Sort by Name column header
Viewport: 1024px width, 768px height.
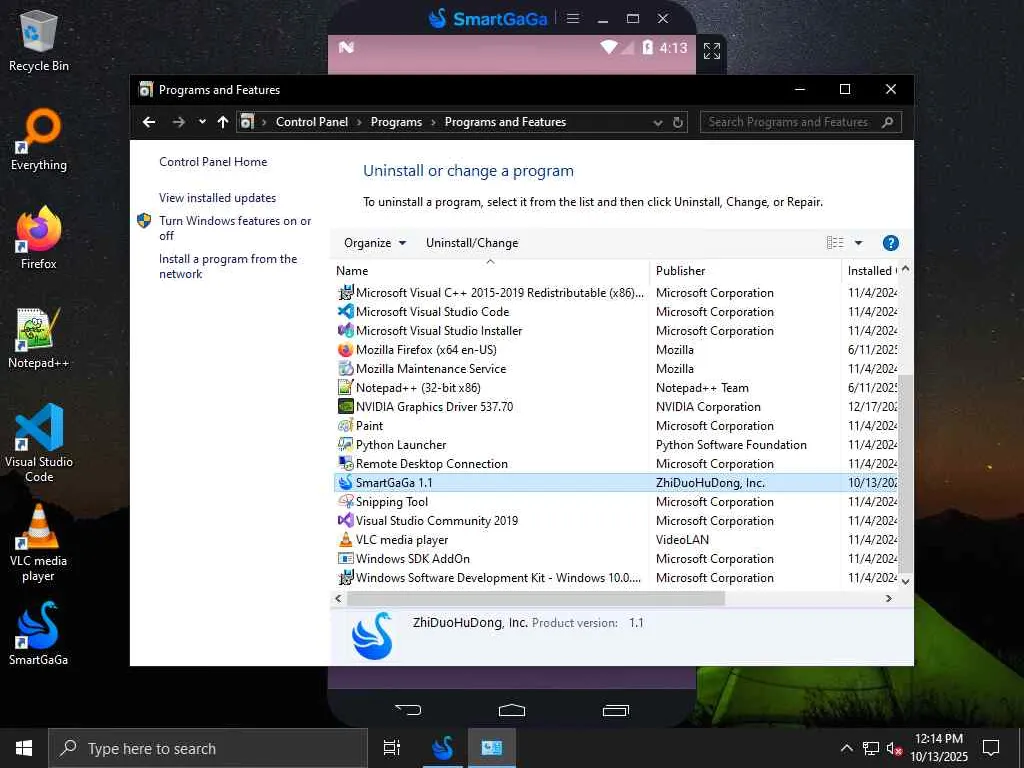click(x=490, y=270)
